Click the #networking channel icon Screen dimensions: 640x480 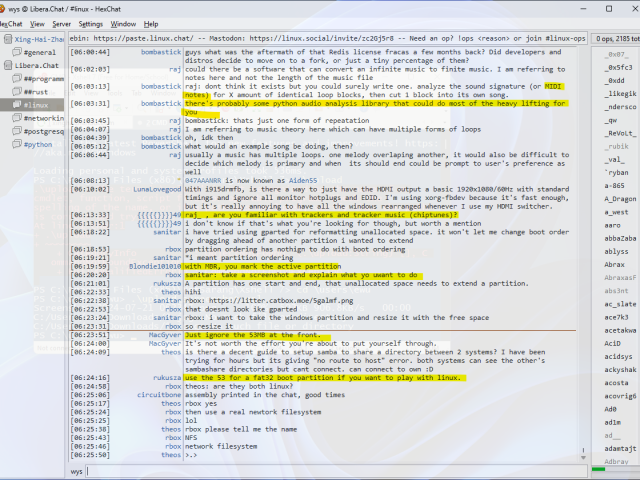17,118
